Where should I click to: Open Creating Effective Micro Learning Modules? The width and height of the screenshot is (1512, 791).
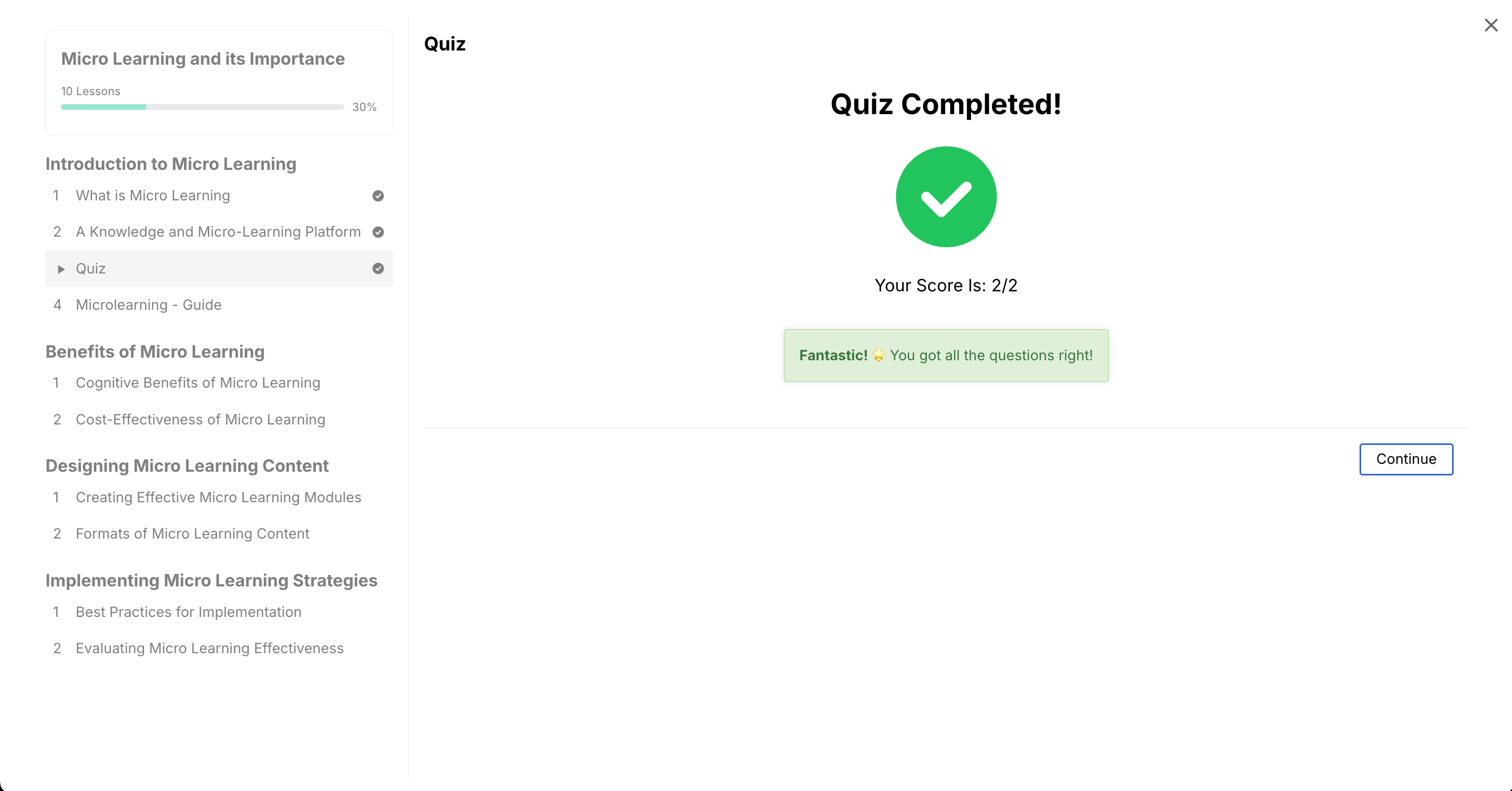pos(218,498)
